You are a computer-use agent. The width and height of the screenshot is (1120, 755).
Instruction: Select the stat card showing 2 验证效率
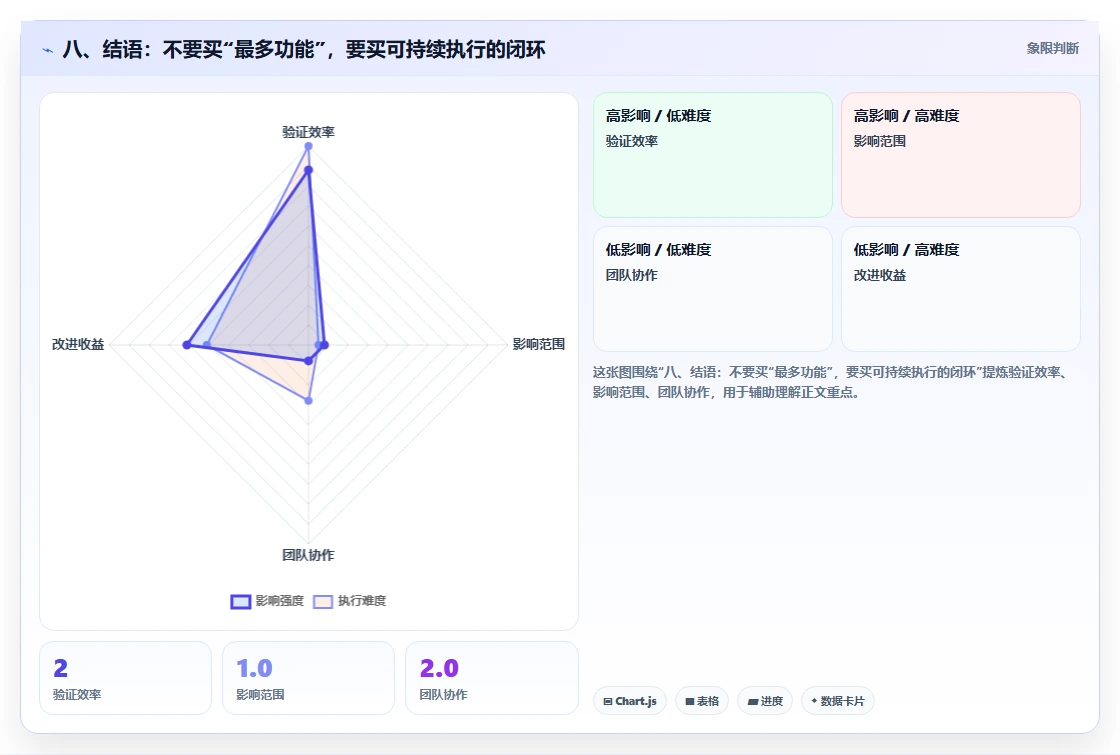[x=125, y=678]
